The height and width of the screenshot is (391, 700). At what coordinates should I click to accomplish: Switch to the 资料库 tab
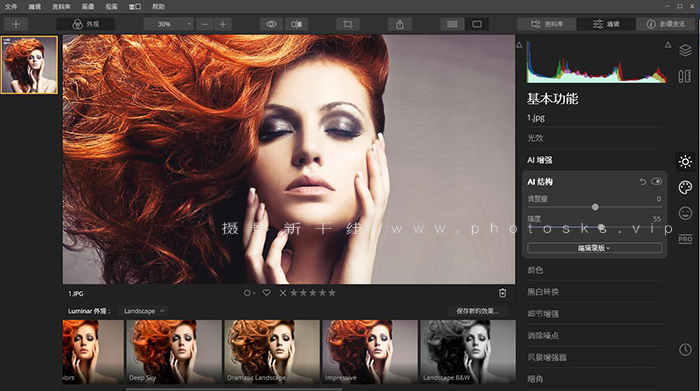[x=547, y=24]
